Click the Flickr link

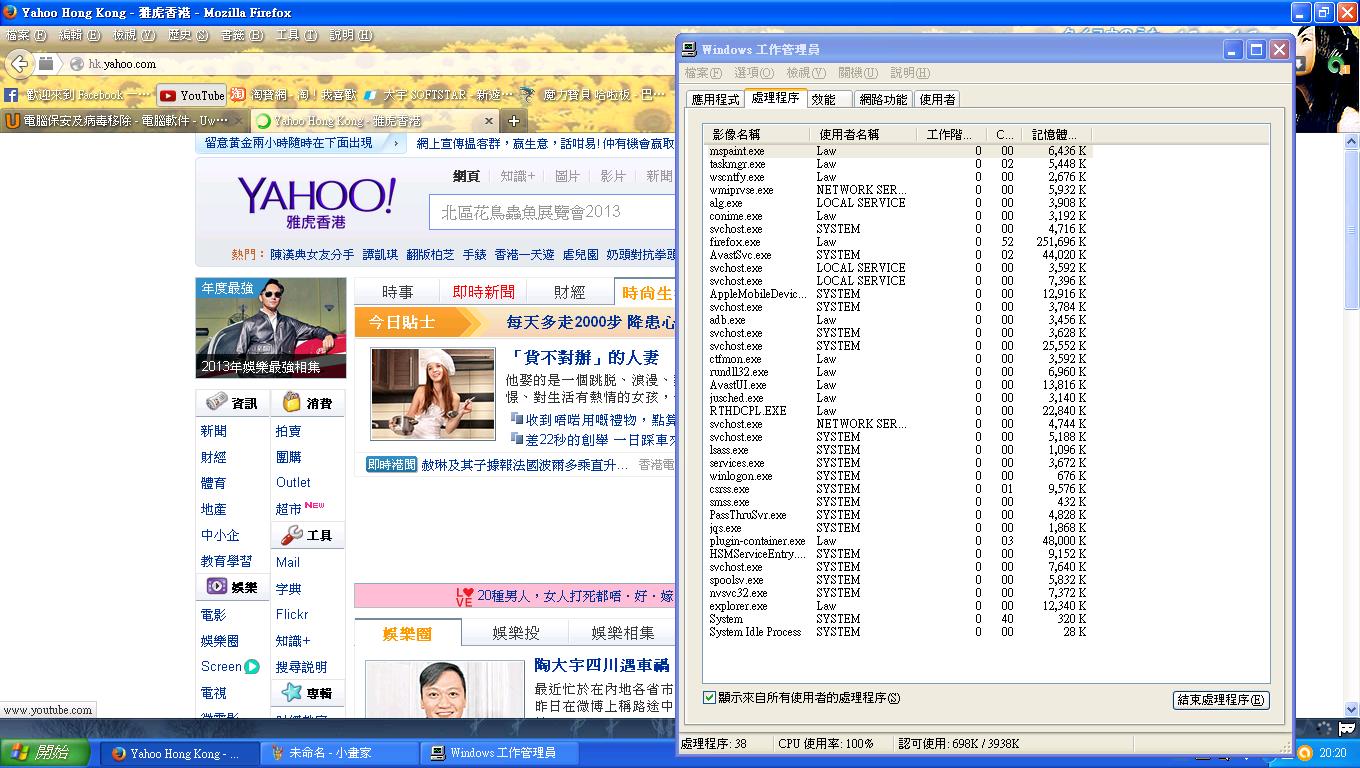pos(292,614)
